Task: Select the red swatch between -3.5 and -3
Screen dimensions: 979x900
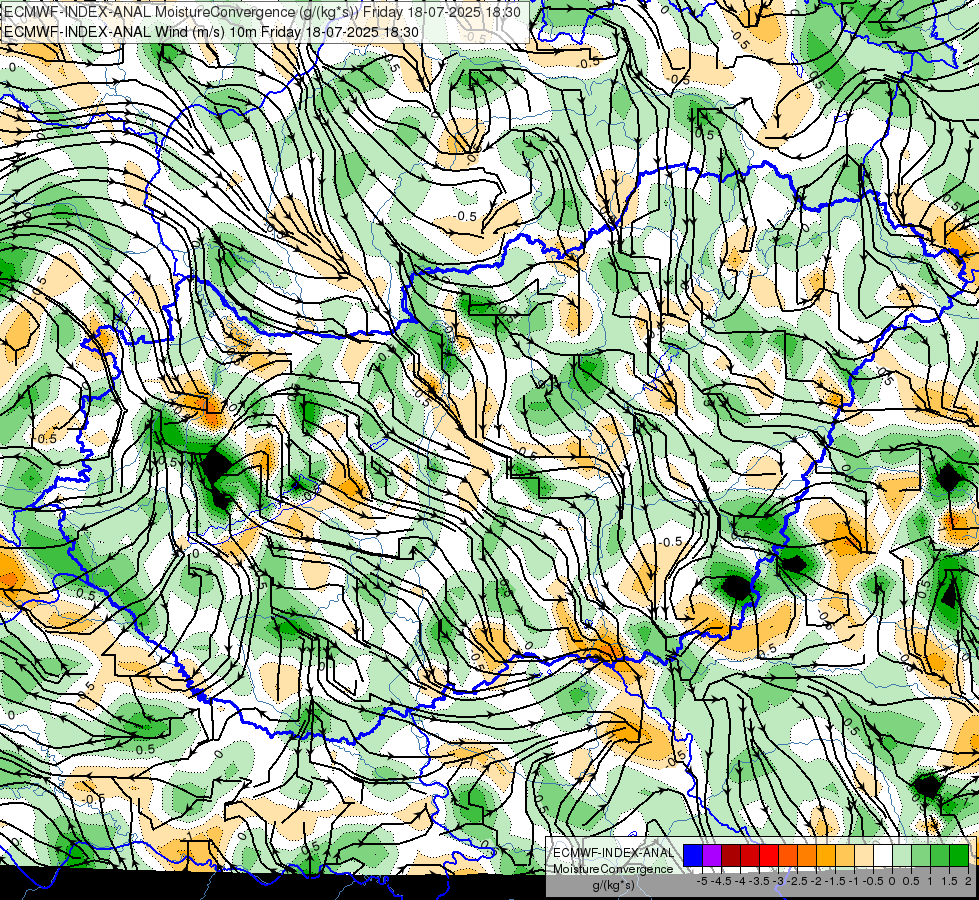Action: (769, 855)
